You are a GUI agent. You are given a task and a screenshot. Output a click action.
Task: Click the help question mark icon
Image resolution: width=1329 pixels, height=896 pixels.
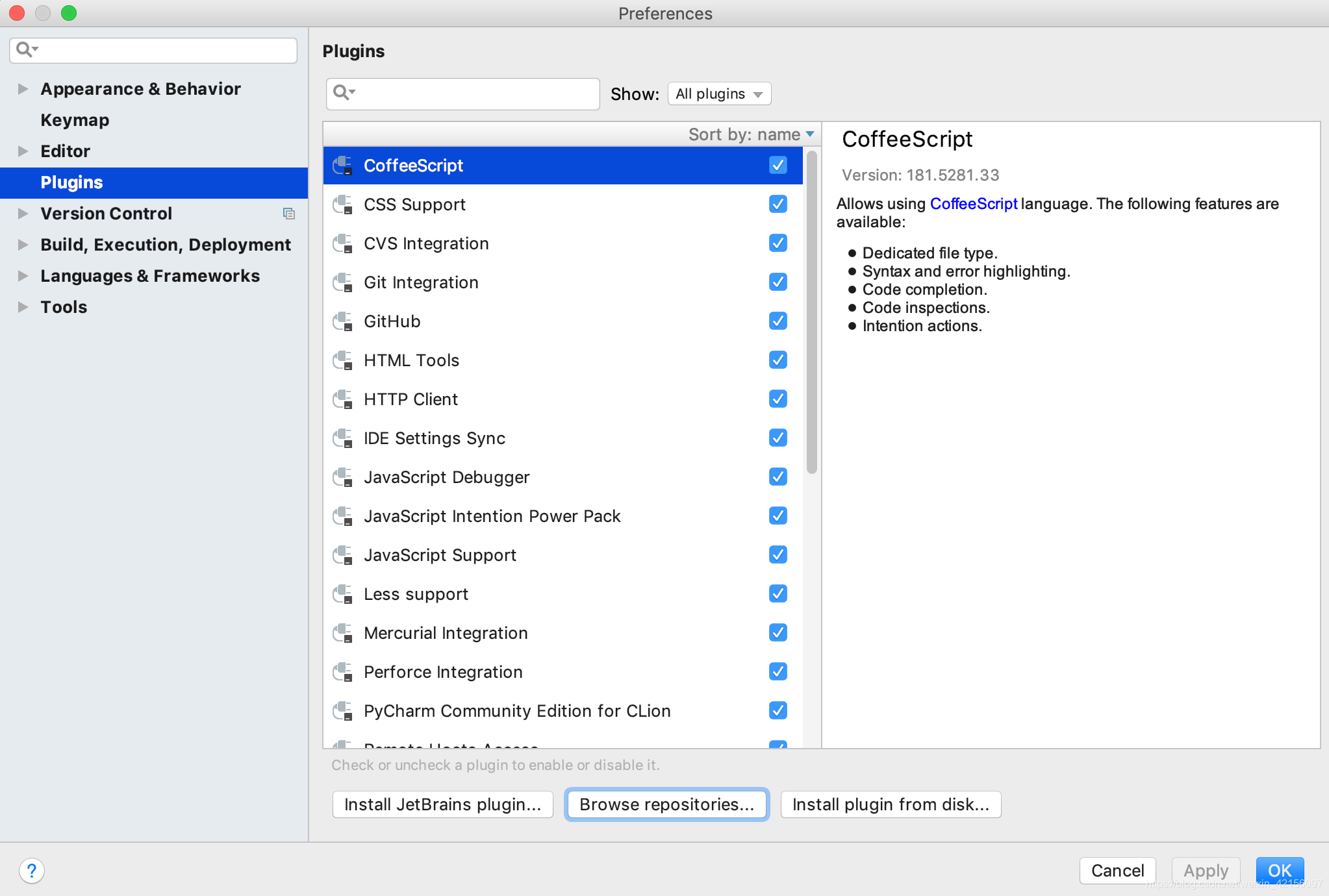tap(31, 870)
